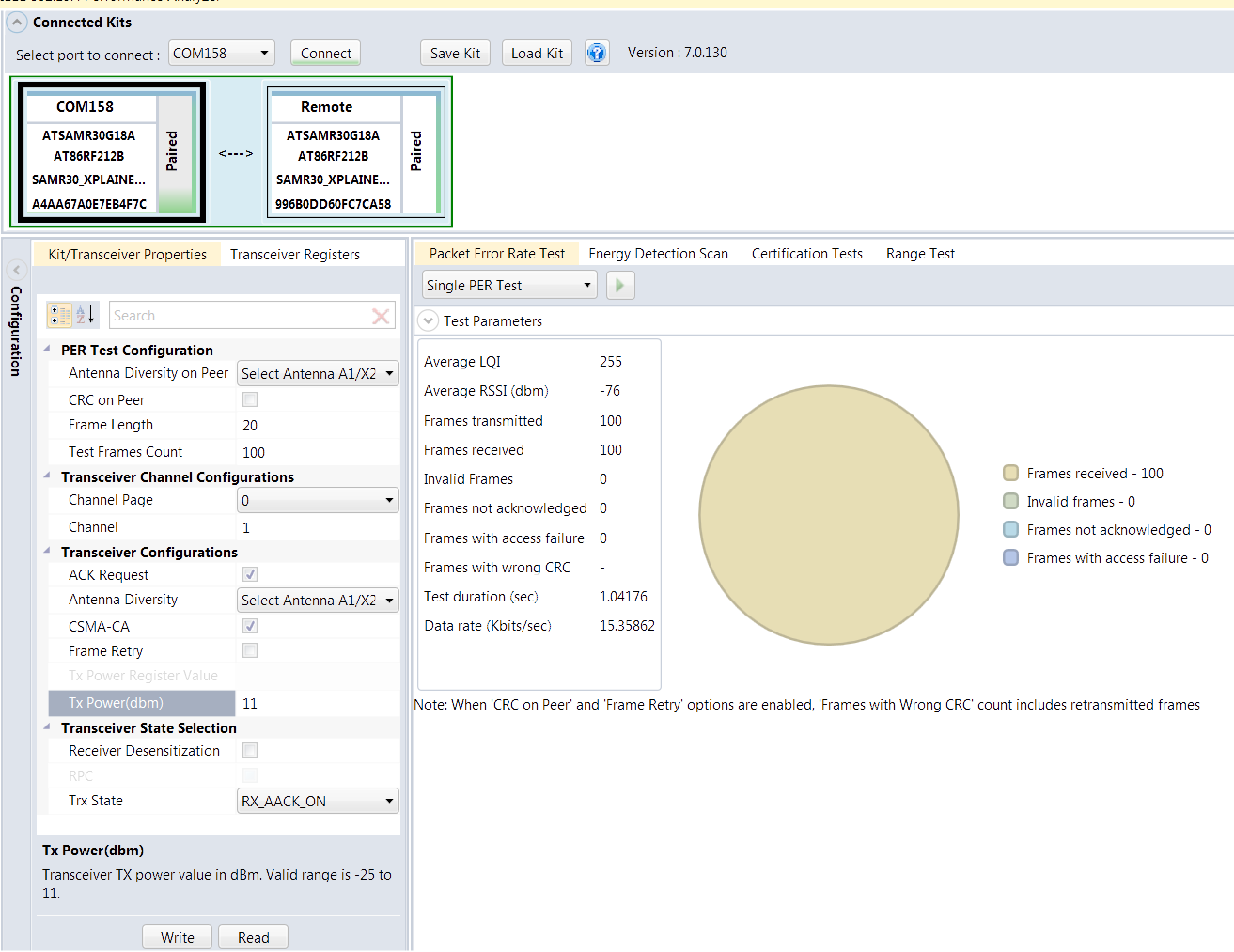Collapse the Test Parameters section chevron
1234x952 pixels.
(x=428, y=320)
